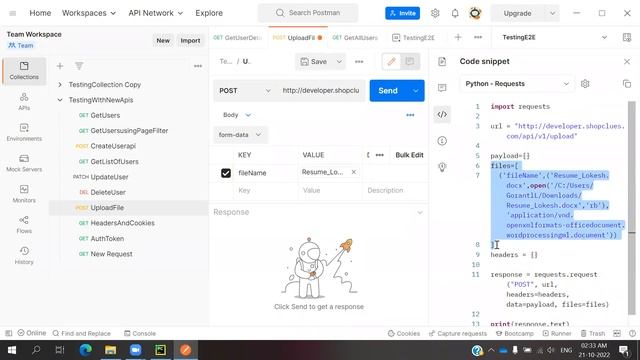640x360 pixels.
Task: Copy the code snippet to clipboard
Action: [x=627, y=84]
